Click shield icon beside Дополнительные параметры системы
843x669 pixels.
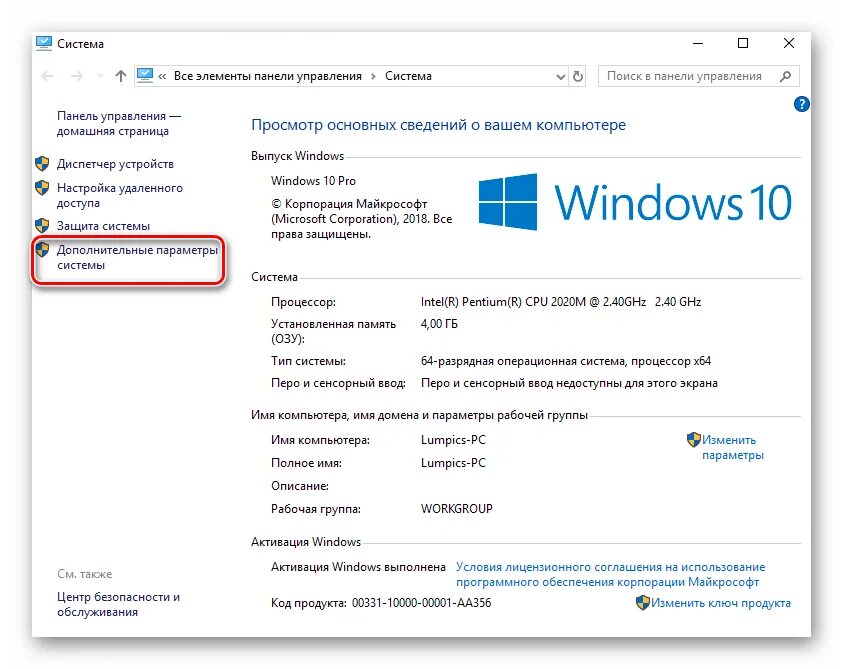[42, 250]
